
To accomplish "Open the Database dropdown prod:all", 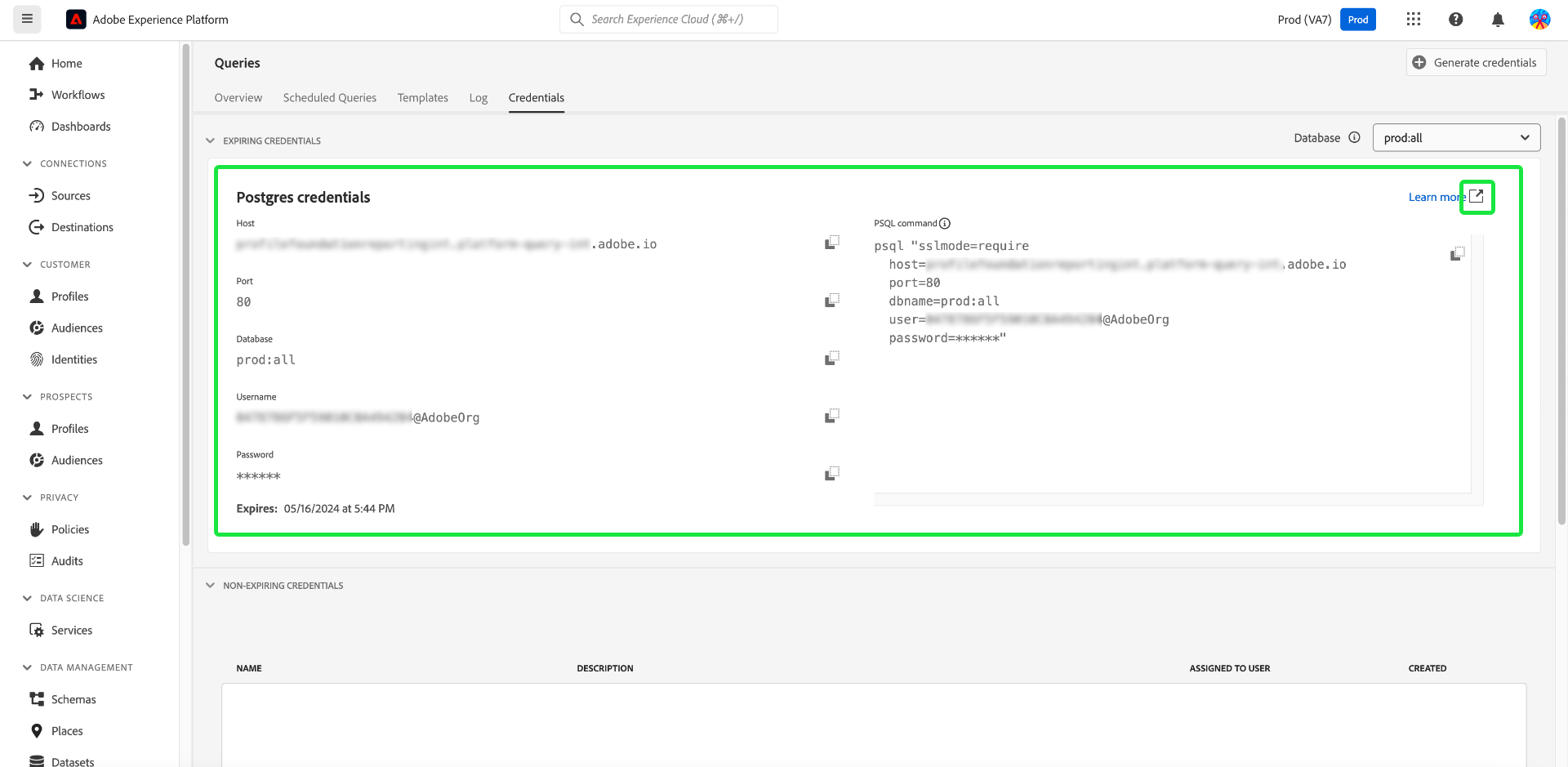I will point(1456,137).
